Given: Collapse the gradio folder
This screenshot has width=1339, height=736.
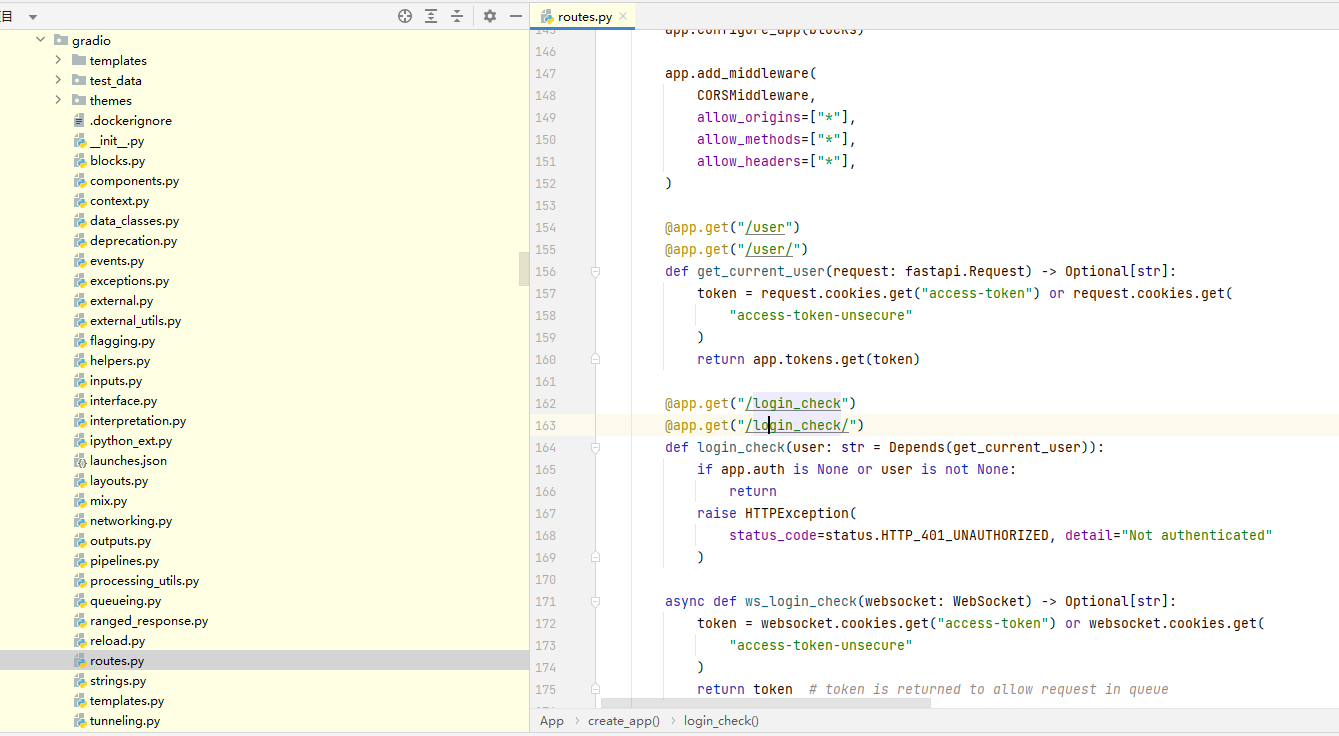Looking at the screenshot, I should pos(41,41).
